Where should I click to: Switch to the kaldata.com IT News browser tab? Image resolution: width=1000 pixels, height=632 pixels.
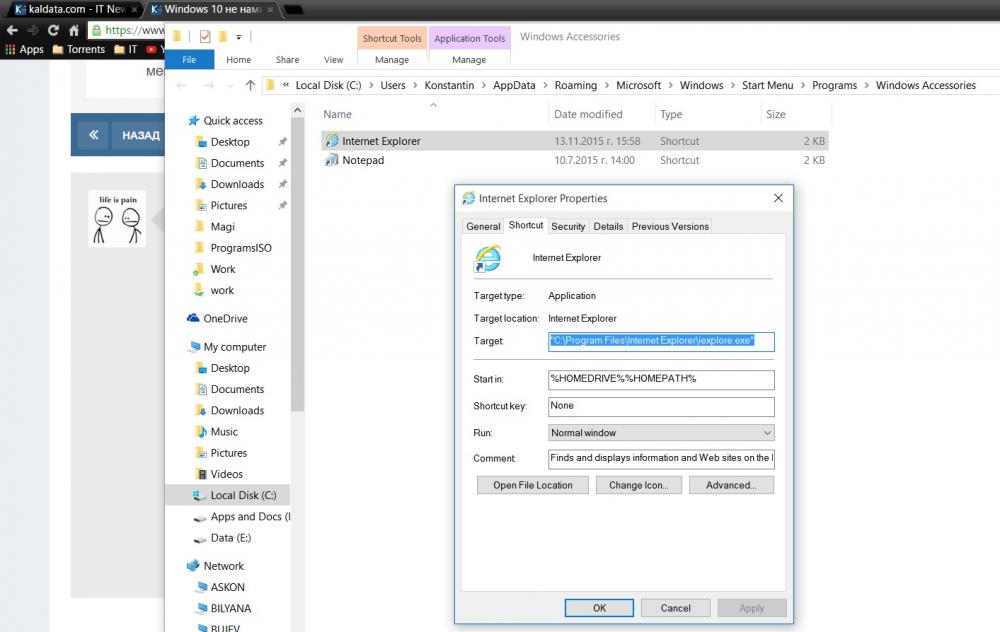[74, 9]
